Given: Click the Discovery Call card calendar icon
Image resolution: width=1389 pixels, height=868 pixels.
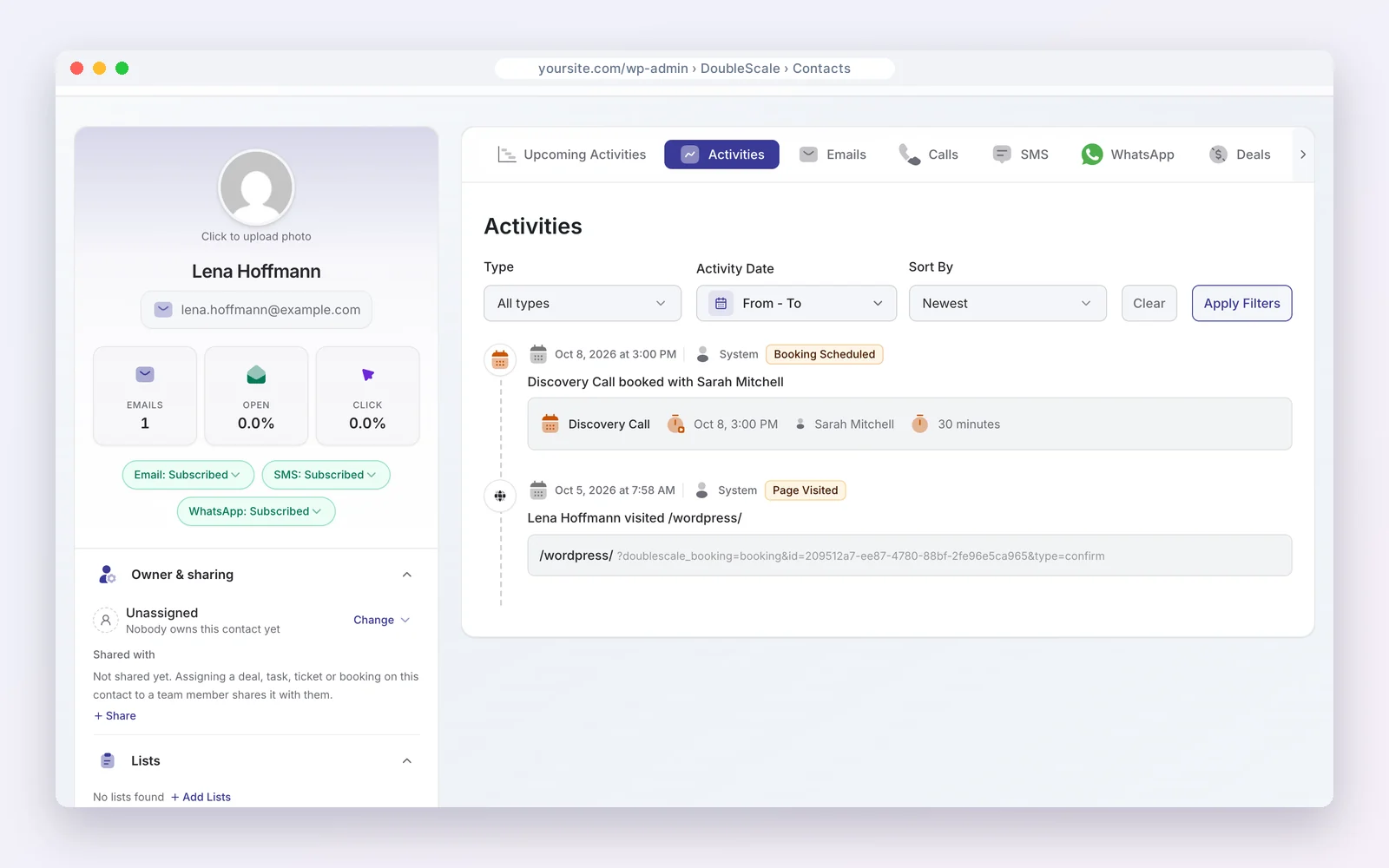Looking at the screenshot, I should point(550,424).
